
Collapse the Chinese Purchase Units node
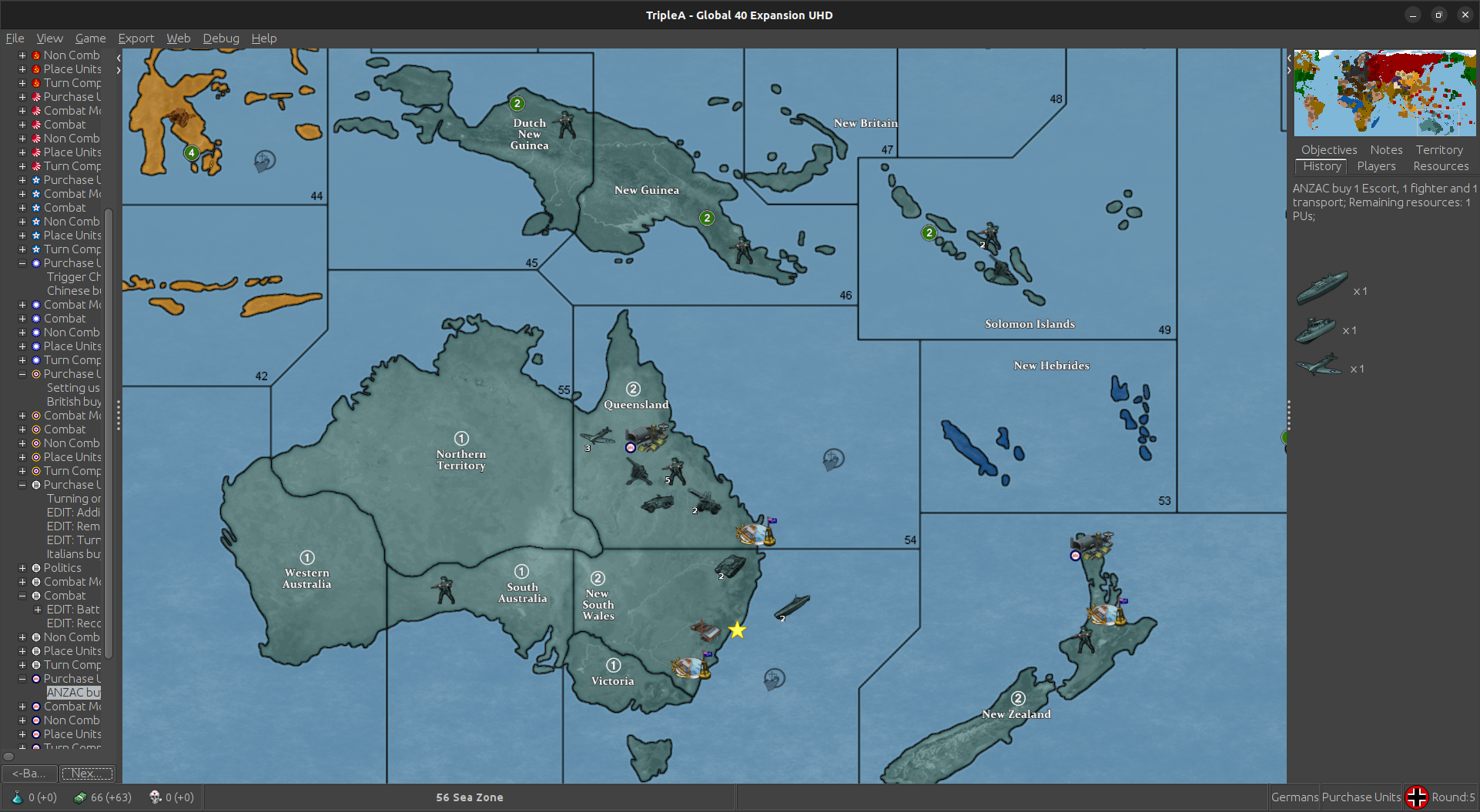point(22,262)
